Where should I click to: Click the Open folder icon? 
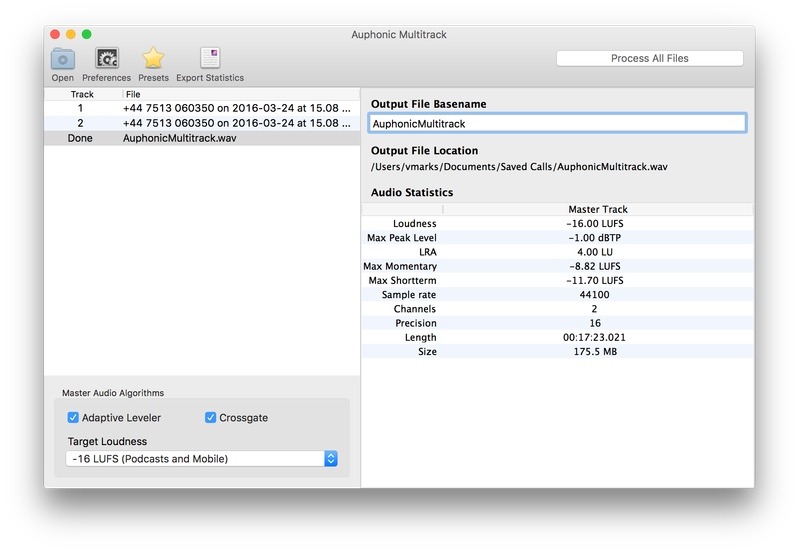point(63,59)
